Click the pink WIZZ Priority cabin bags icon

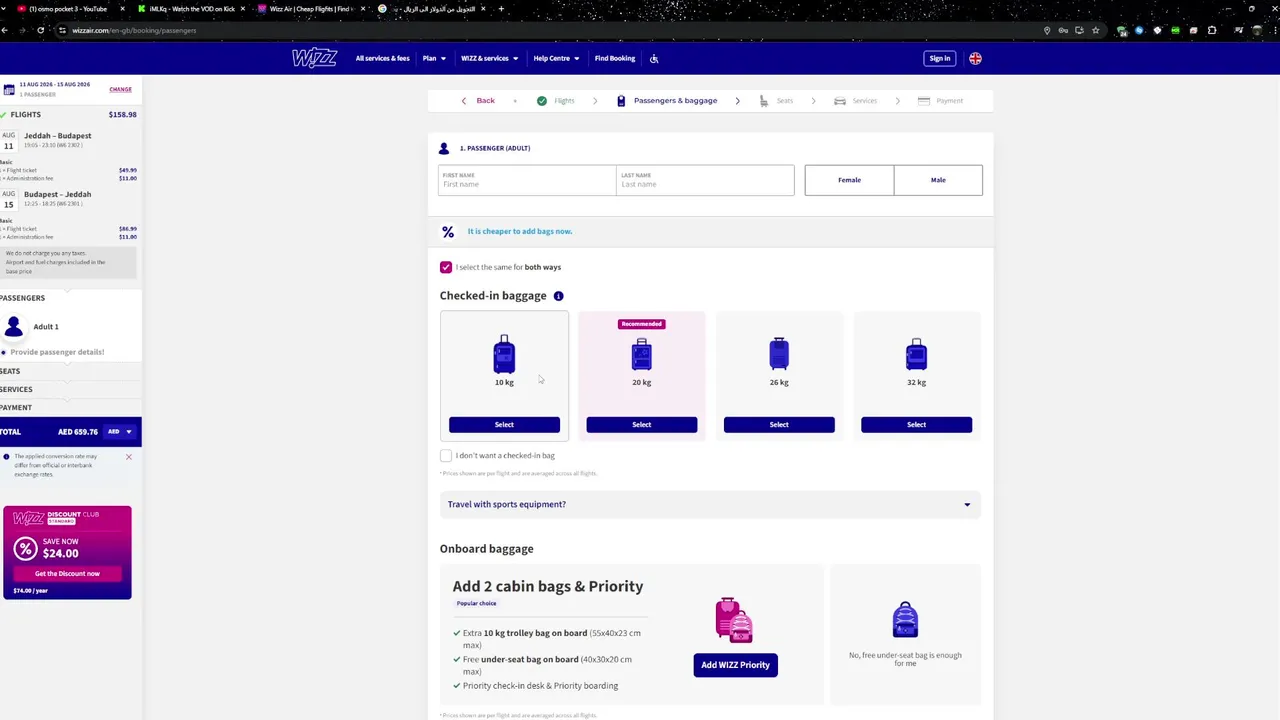pos(734,620)
